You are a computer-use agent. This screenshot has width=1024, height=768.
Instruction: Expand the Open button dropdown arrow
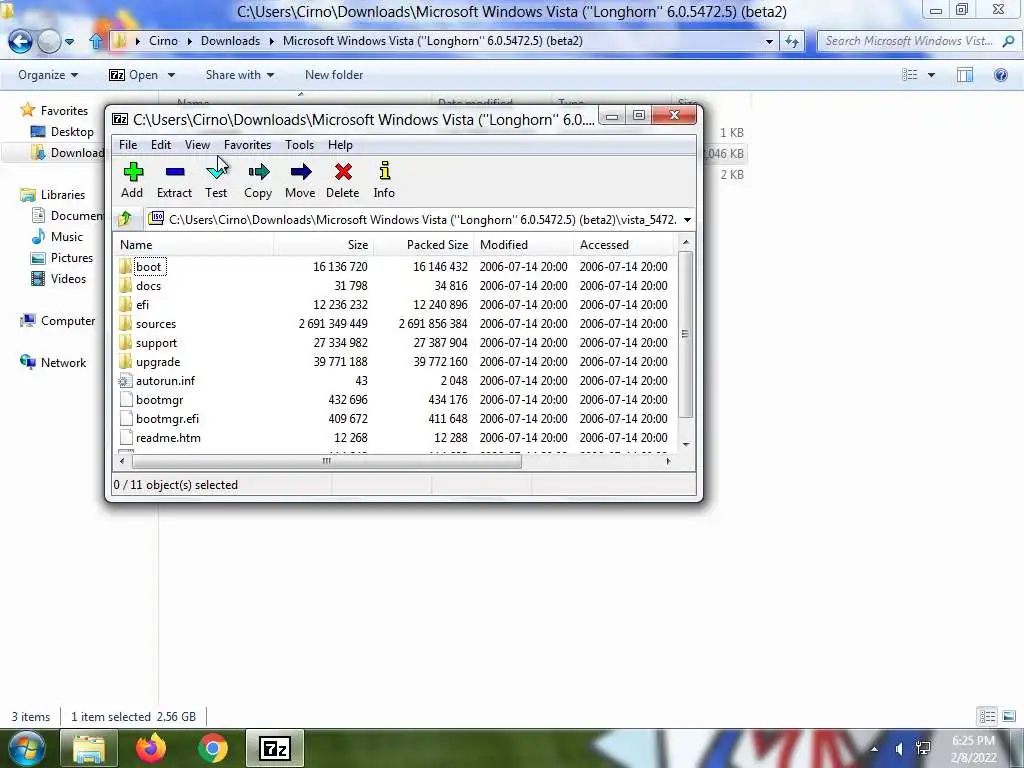[x=171, y=75]
